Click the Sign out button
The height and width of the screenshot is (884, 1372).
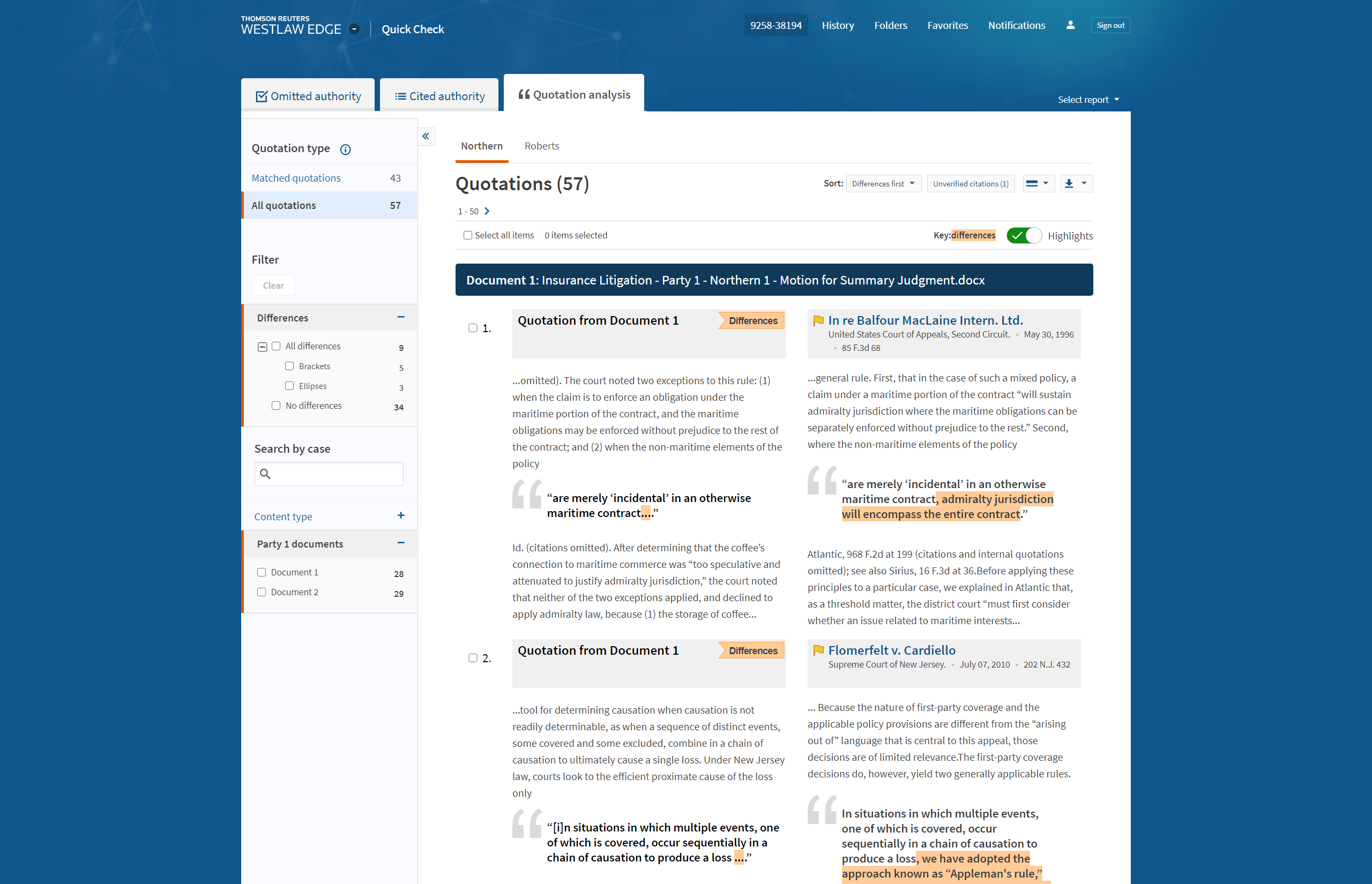[x=1110, y=25]
